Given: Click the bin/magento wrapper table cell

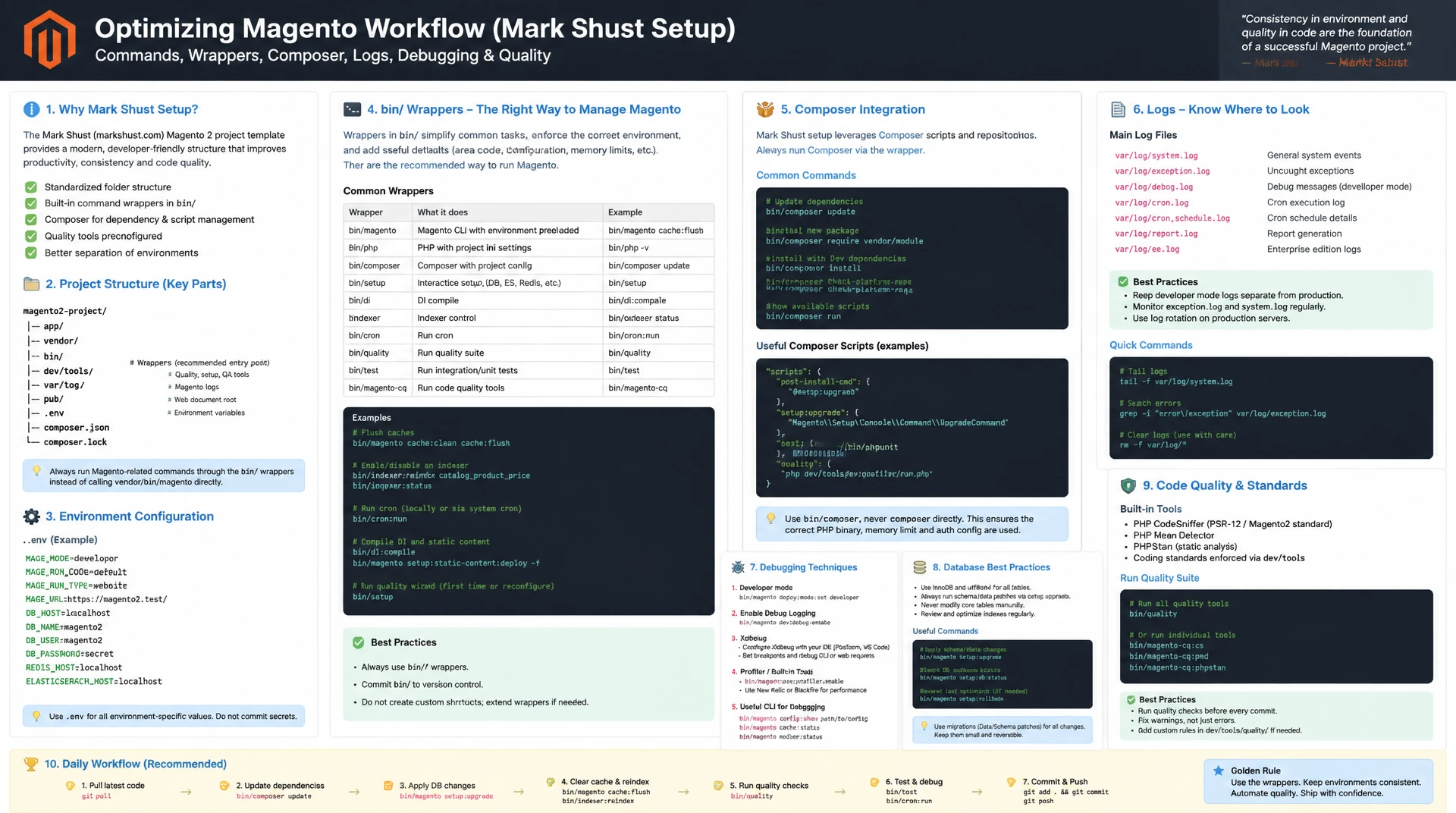Looking at the screenshot, I should click(378, 231).
